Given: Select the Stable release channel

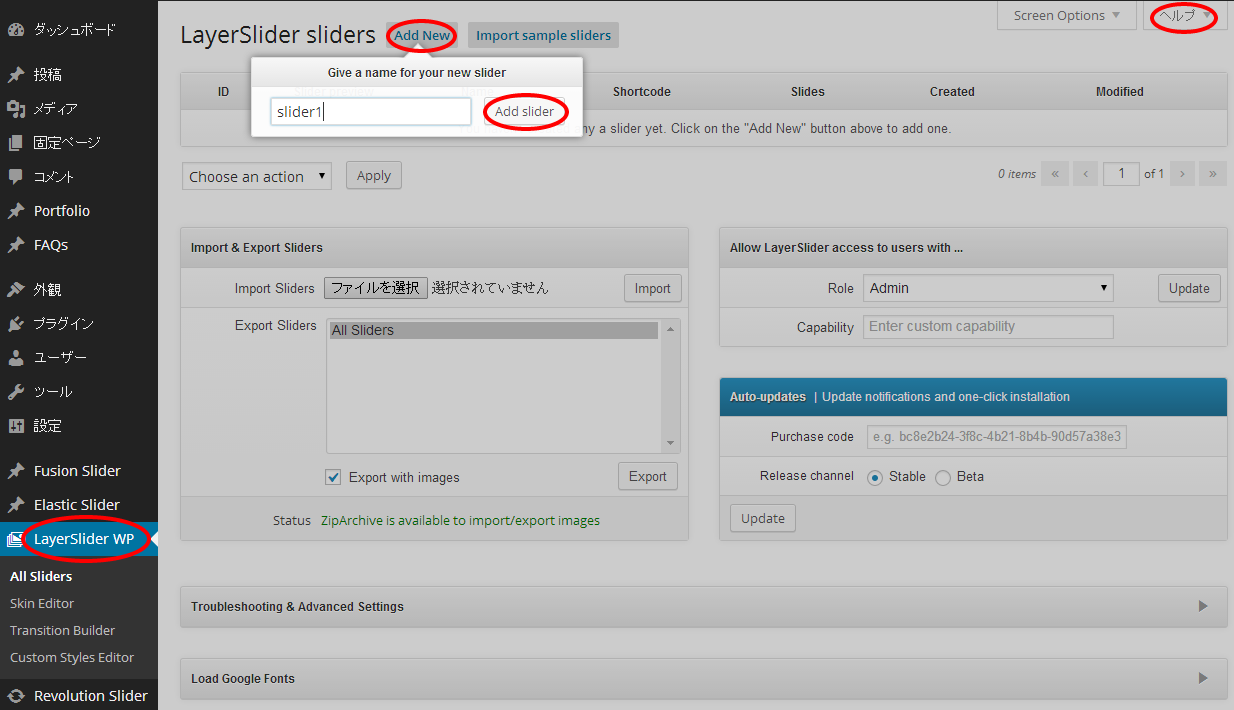Looking at the screenshot, I should 875,478.
